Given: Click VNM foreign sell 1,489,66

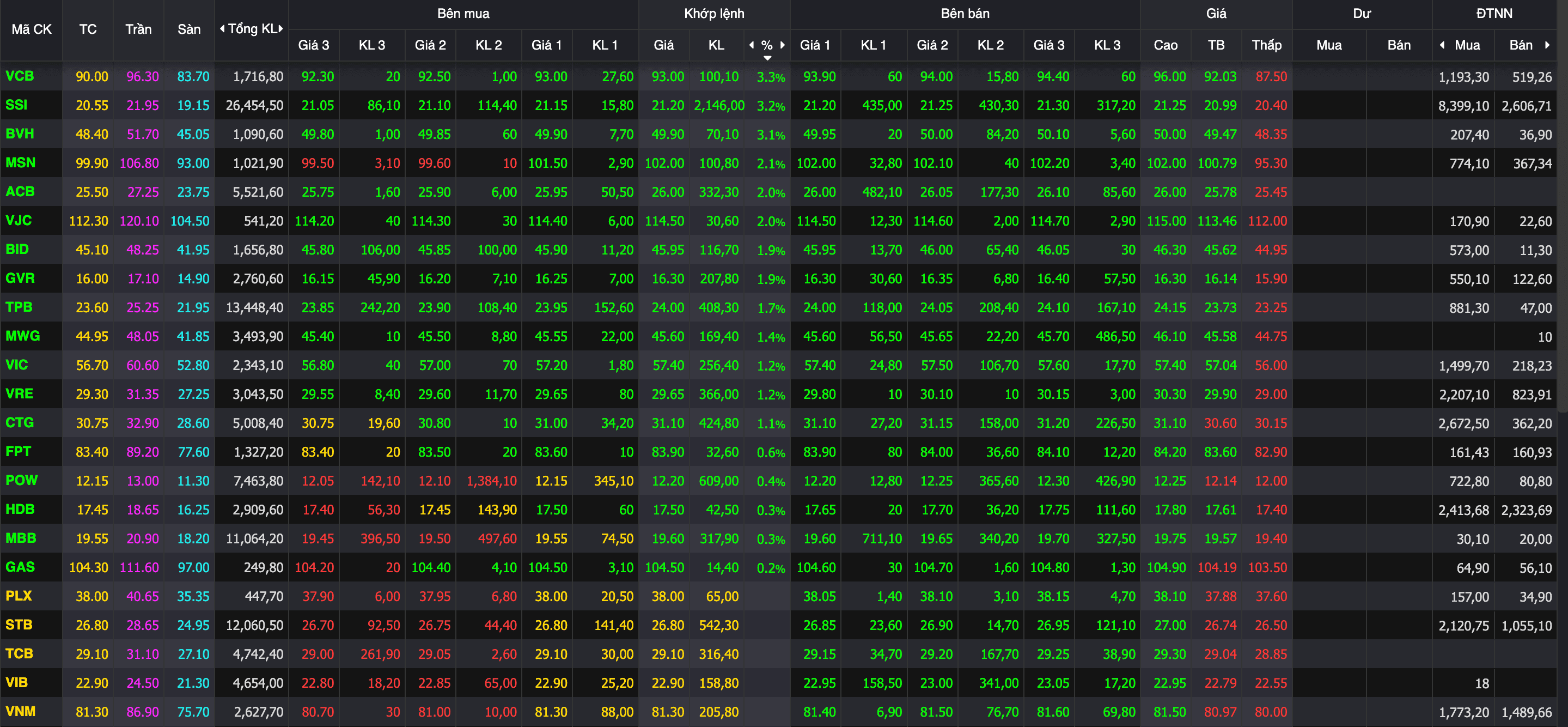Looking at the screenshot, I should point(1527,712).
